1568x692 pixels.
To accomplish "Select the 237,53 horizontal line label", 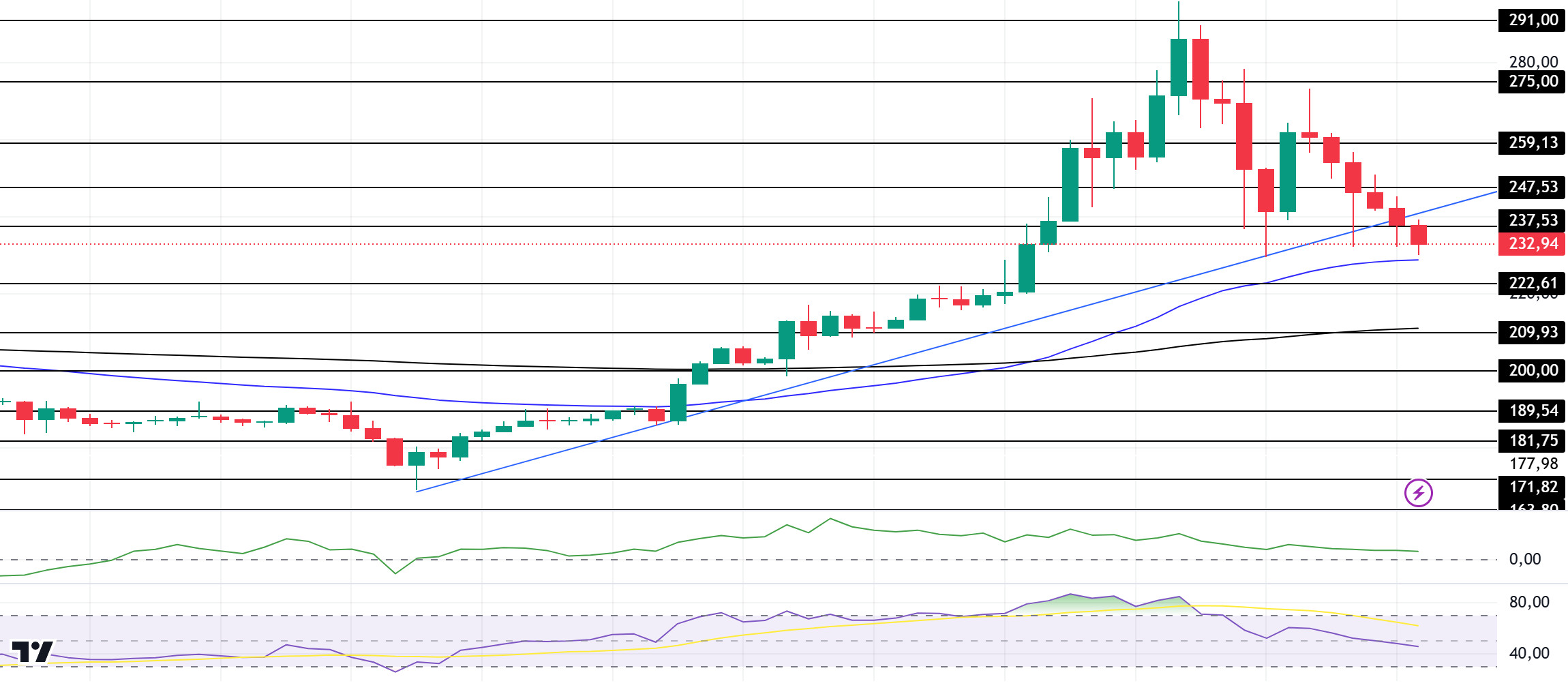I will [1532, 220].
